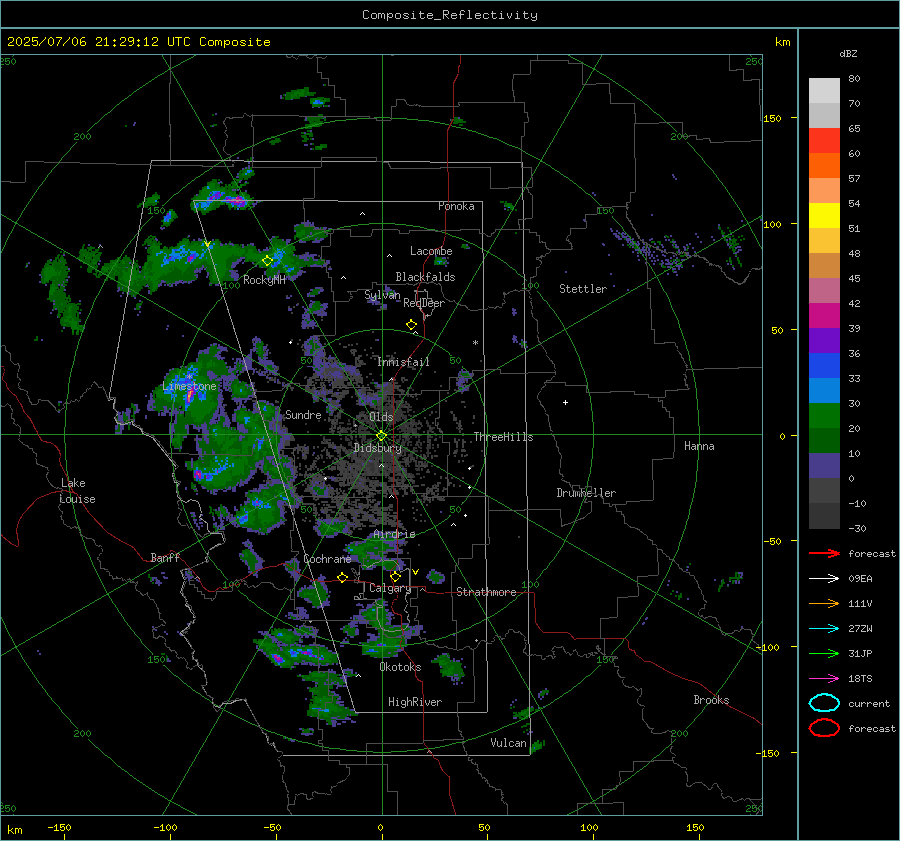The width and height of the screenshot is (900, 841).
Task: Click the RockyMH label
Action: click(264, 280)
